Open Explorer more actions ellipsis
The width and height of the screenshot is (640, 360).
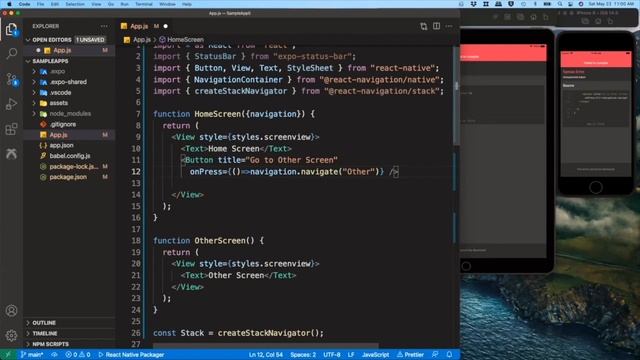104,26
